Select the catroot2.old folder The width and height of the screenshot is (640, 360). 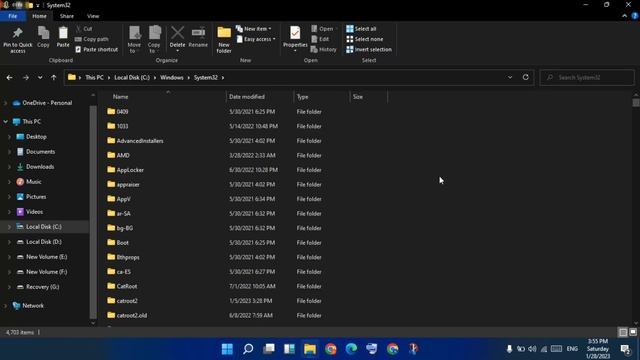[x=131, y=315]
